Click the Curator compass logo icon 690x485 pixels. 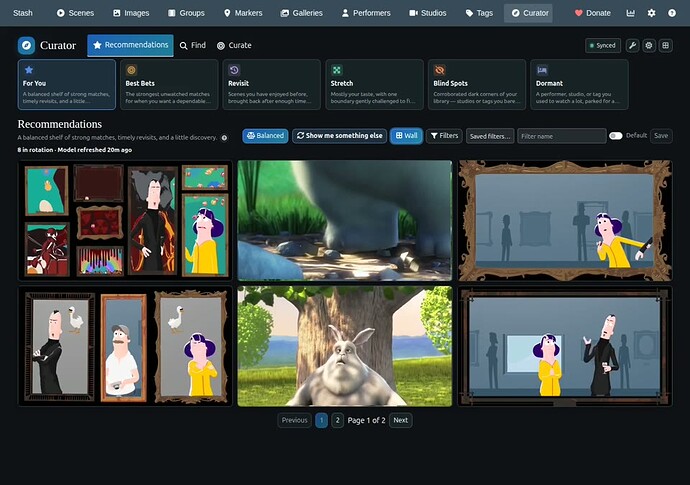tap(26, 45)
